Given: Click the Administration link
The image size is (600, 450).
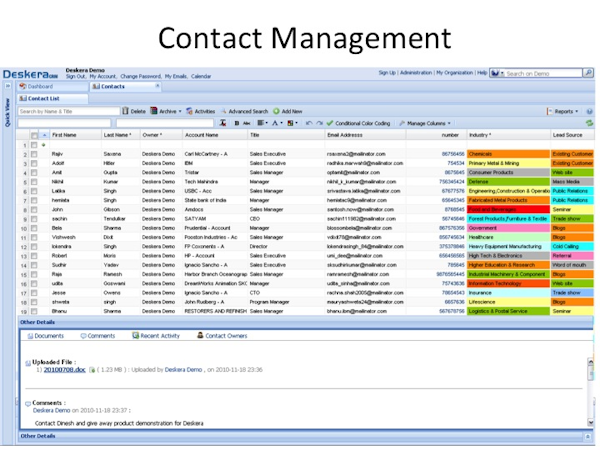Looking at the screenshot, I should [x=416, y=72].
